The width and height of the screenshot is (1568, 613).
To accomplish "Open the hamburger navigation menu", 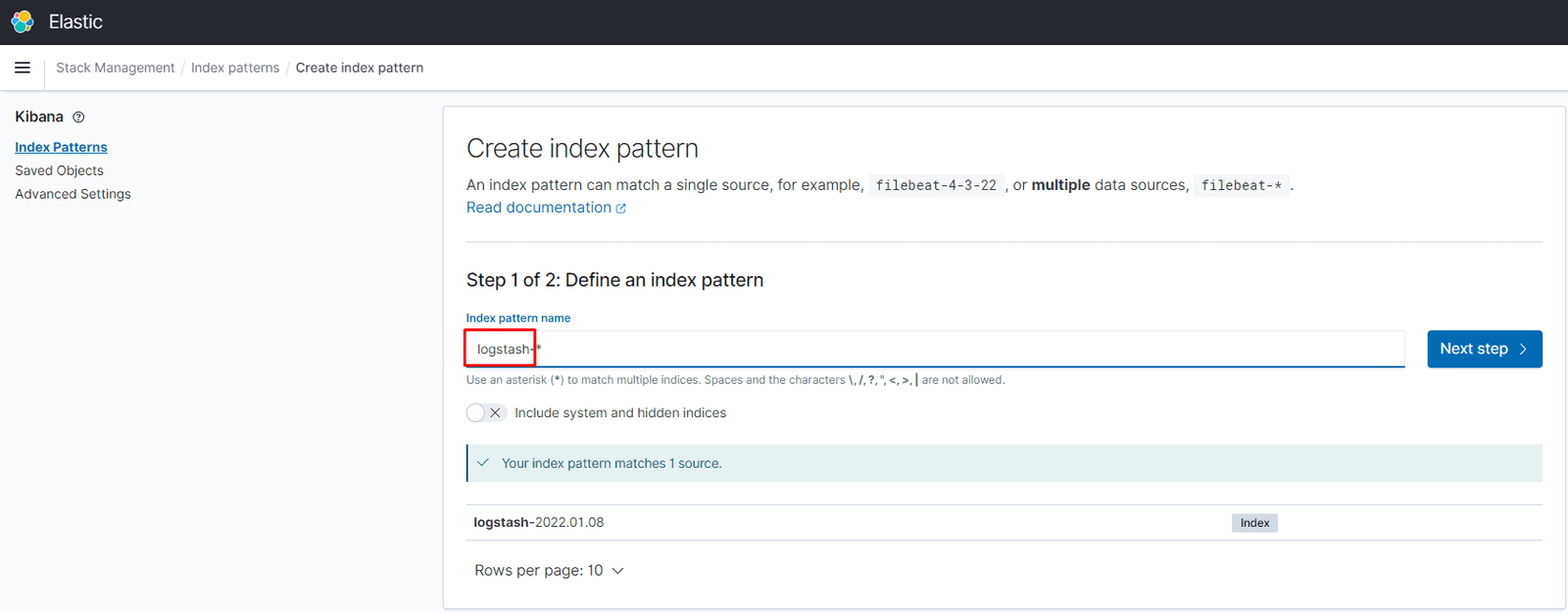I will point(23,68).
